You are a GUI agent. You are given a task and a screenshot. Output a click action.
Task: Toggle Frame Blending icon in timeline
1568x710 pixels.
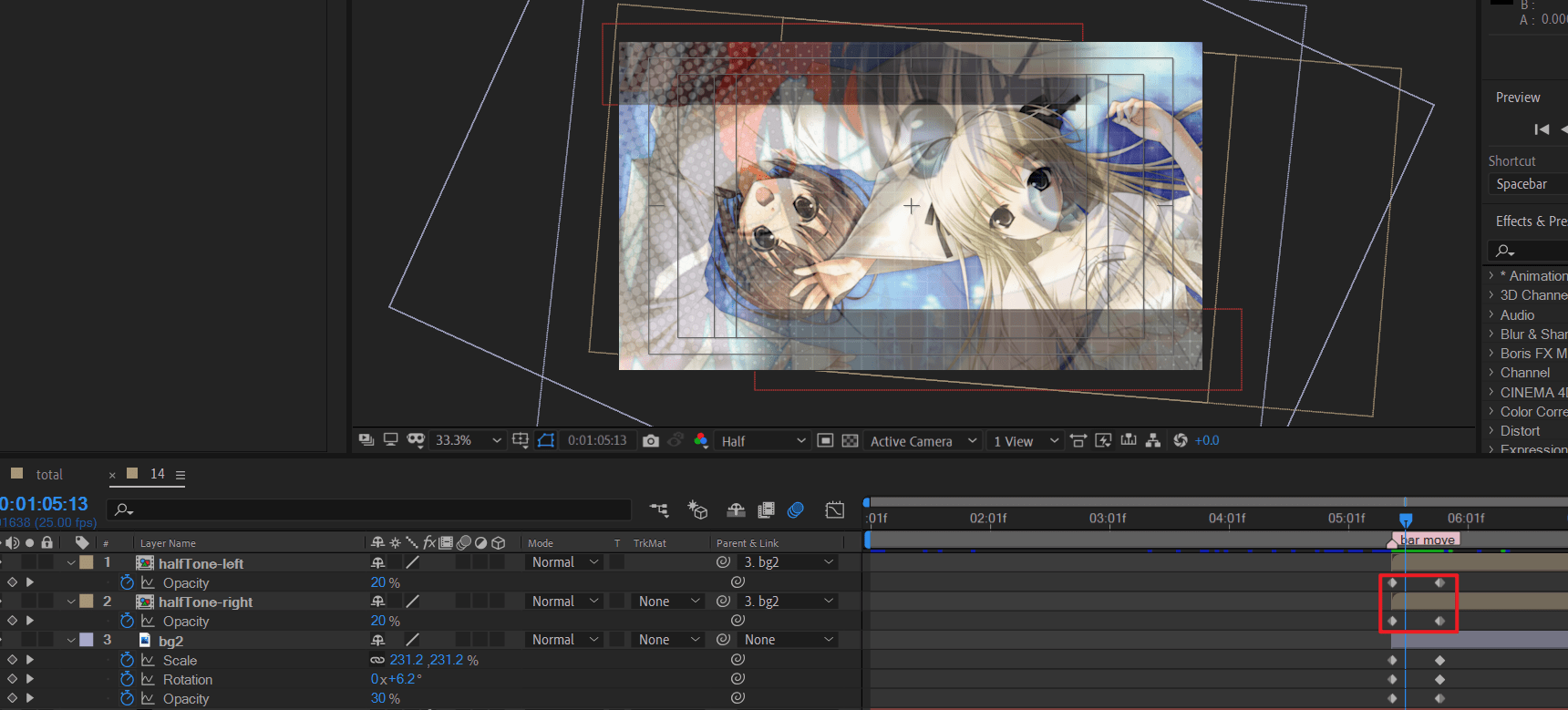pyautogui.click(x=766, y=510)
